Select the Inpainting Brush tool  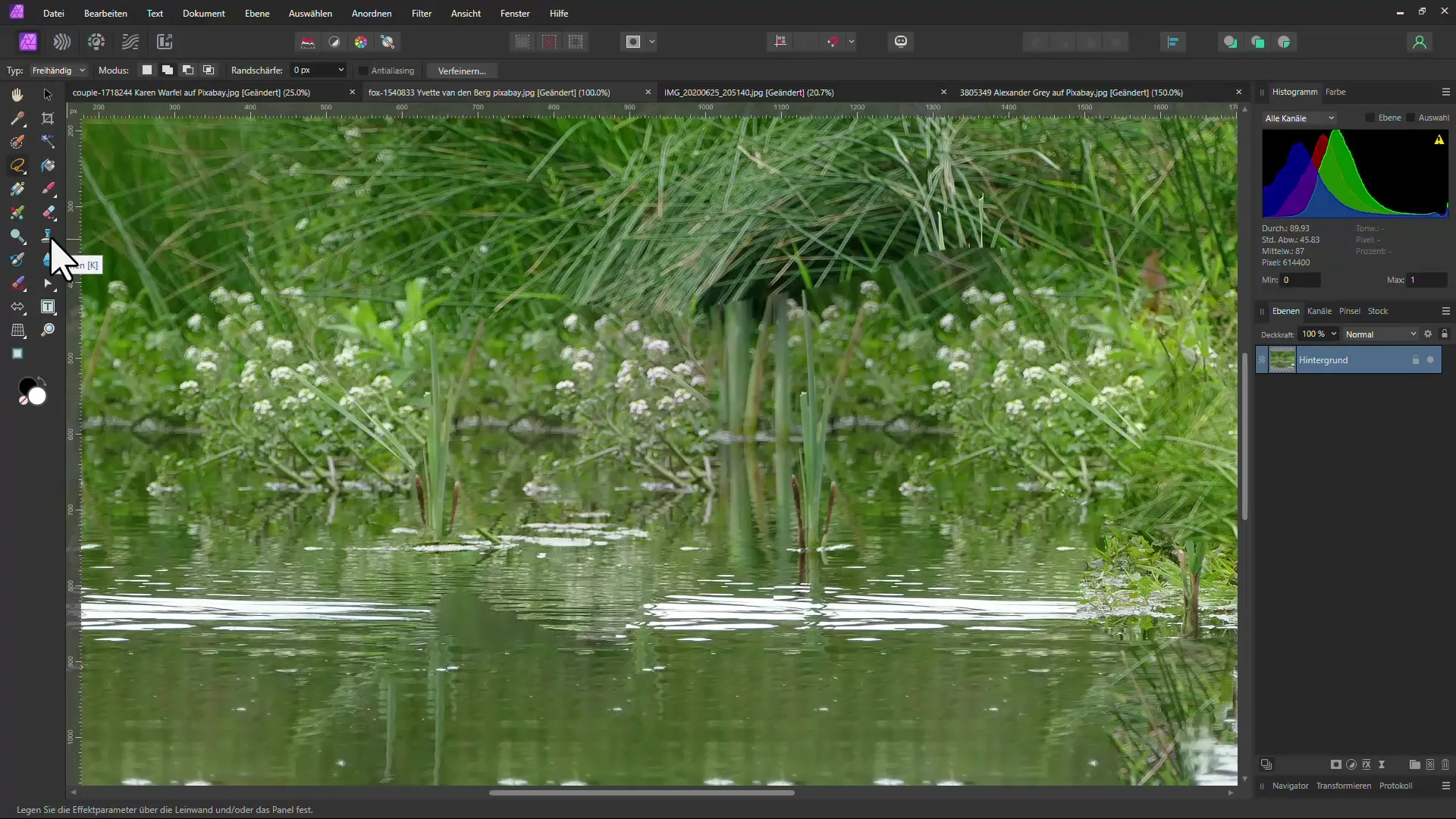pos(17,283)
